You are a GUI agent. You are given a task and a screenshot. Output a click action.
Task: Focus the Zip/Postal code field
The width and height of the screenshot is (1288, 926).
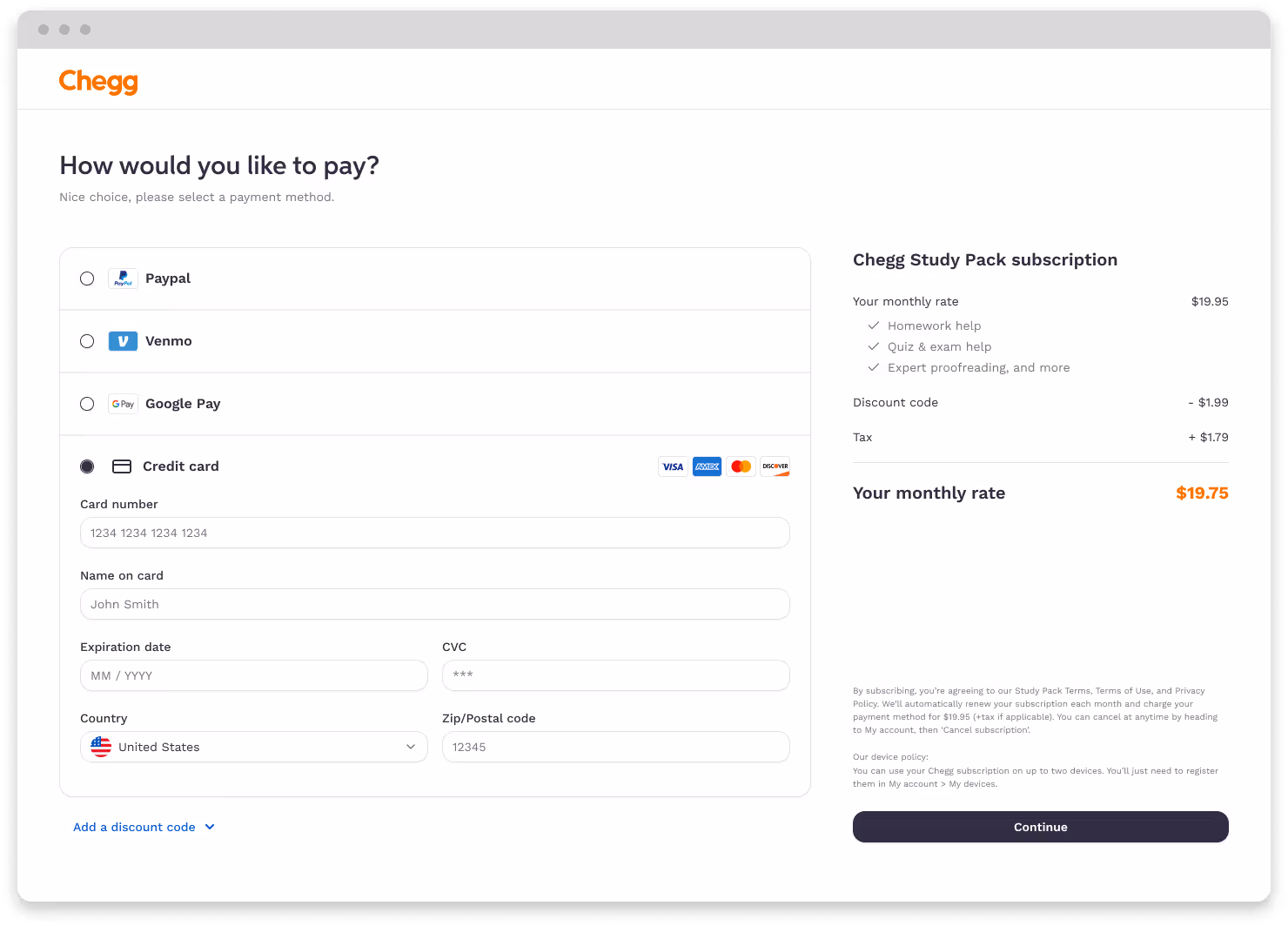pyautogui.click(x=616, y=747)
